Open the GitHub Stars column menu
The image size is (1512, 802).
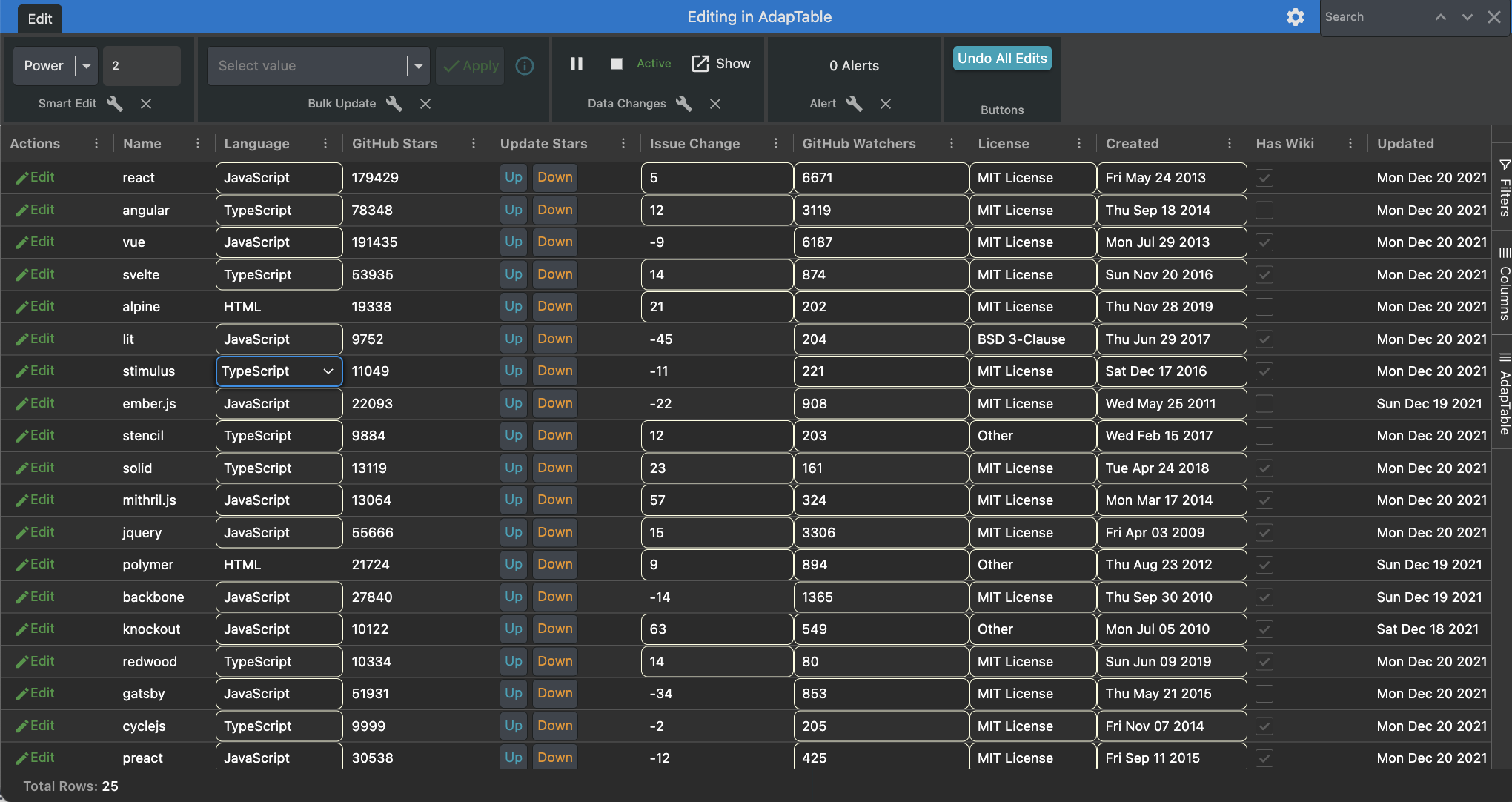click(x=474, y=143)
